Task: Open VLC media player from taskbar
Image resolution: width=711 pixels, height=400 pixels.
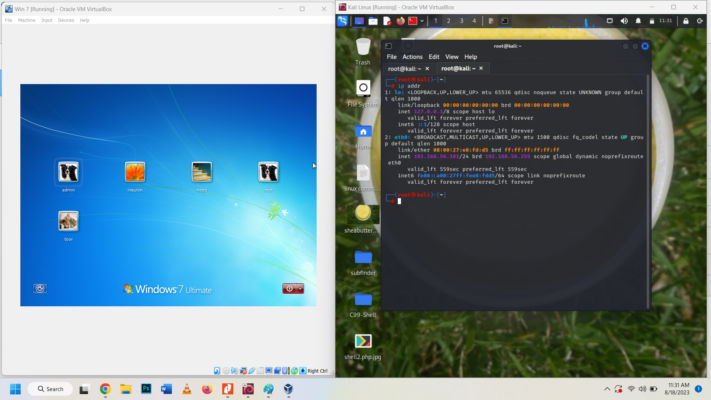Action: 187,389
